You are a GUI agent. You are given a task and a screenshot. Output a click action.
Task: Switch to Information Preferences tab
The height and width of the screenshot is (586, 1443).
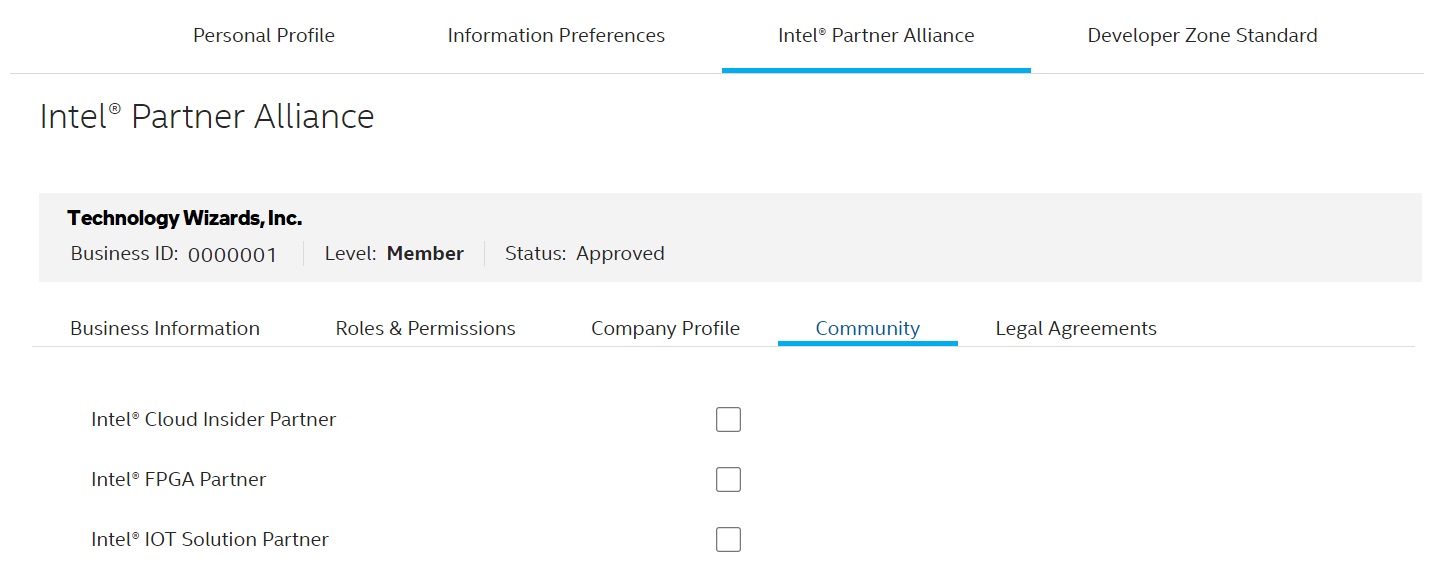tap(556, 36)
